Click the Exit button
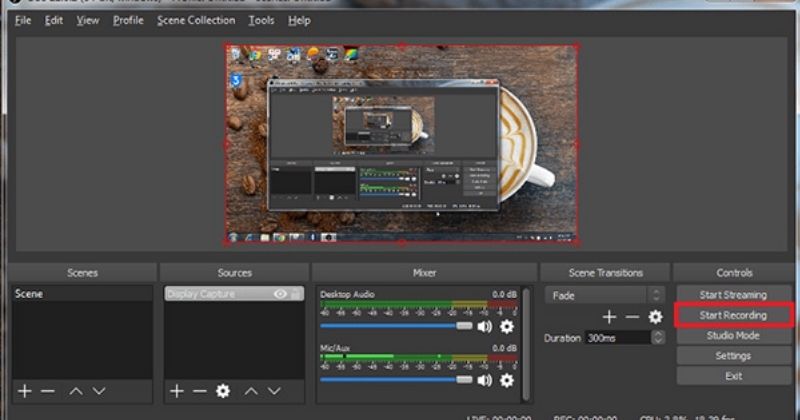Viewport: 800px width, 420px height. click(x=733, y=376)
